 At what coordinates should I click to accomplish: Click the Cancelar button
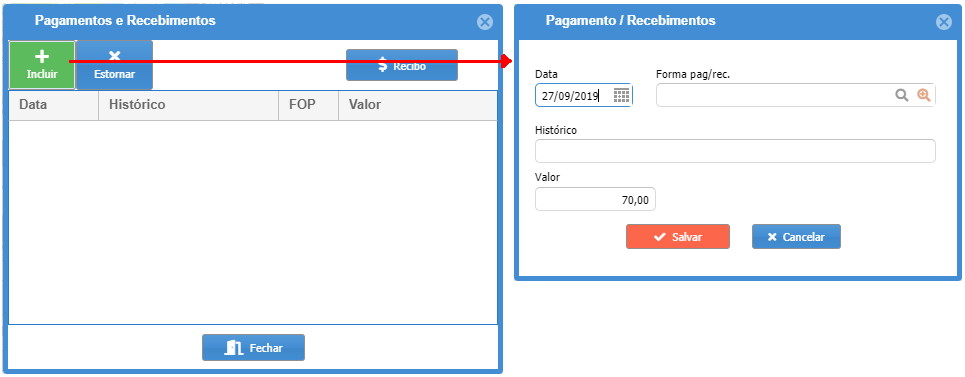point(796,237)
